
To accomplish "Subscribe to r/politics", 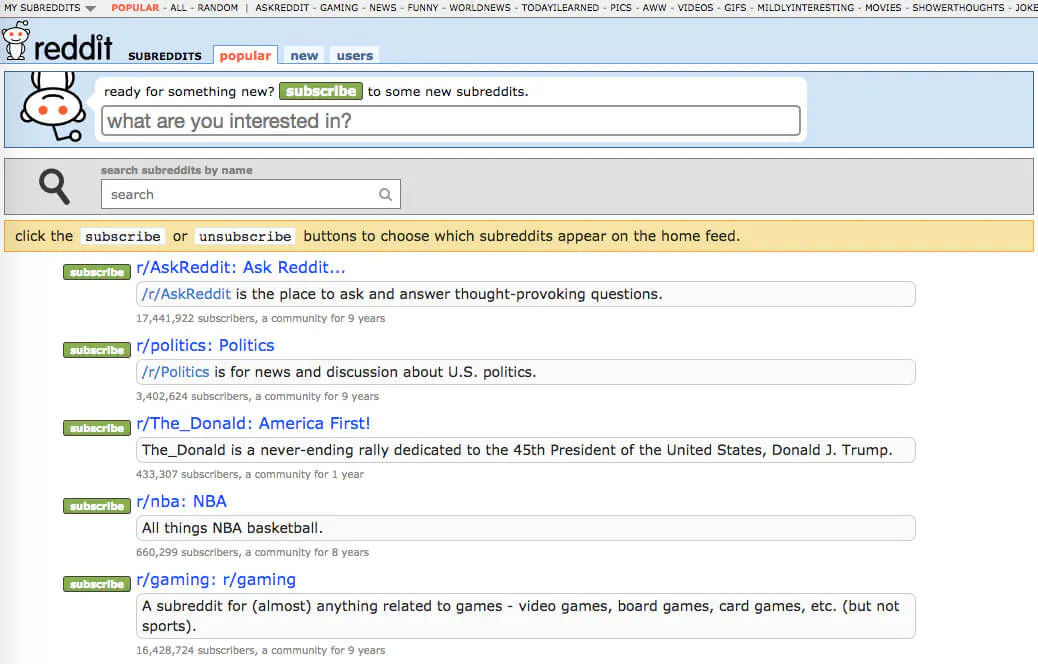I will pos(97,350).
